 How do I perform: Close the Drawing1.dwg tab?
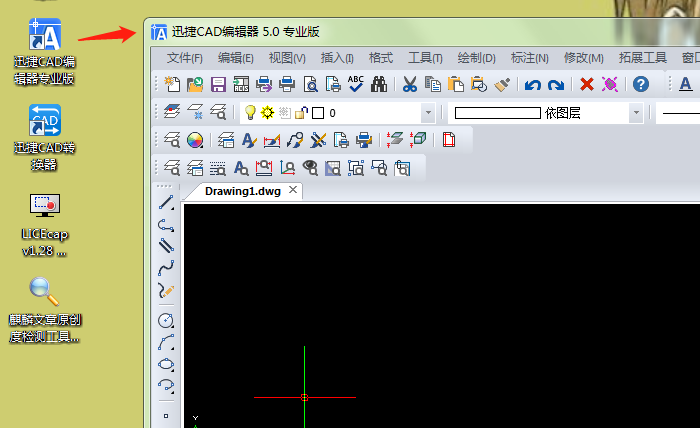click(x=293, y=190)
